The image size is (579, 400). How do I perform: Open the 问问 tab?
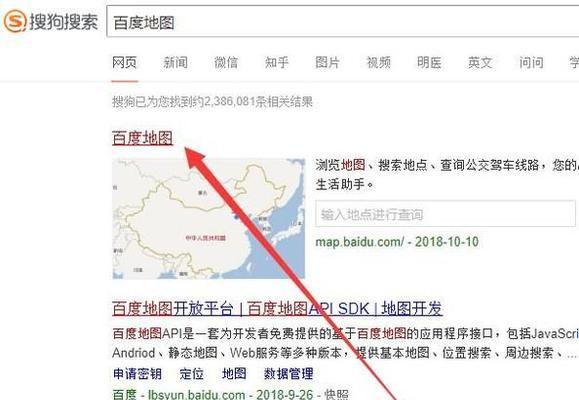531,62
